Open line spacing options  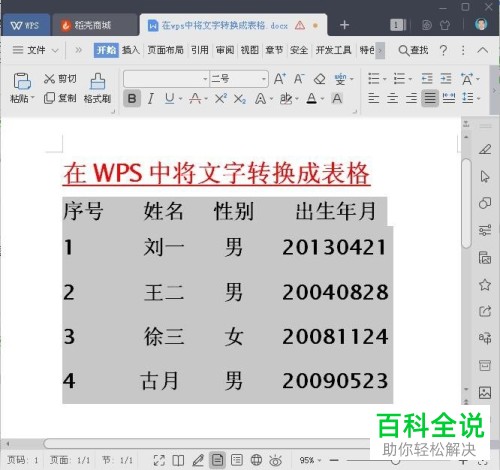click(468, 98)
